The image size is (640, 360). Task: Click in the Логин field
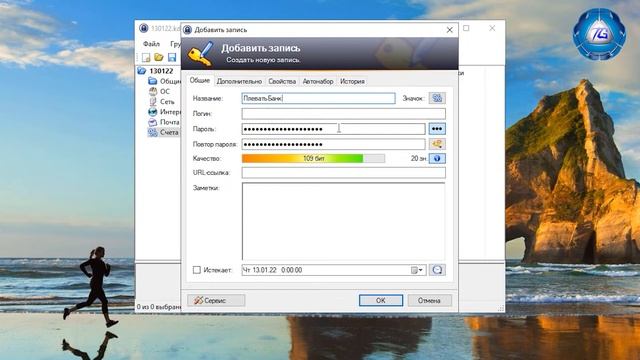(343, 113)
